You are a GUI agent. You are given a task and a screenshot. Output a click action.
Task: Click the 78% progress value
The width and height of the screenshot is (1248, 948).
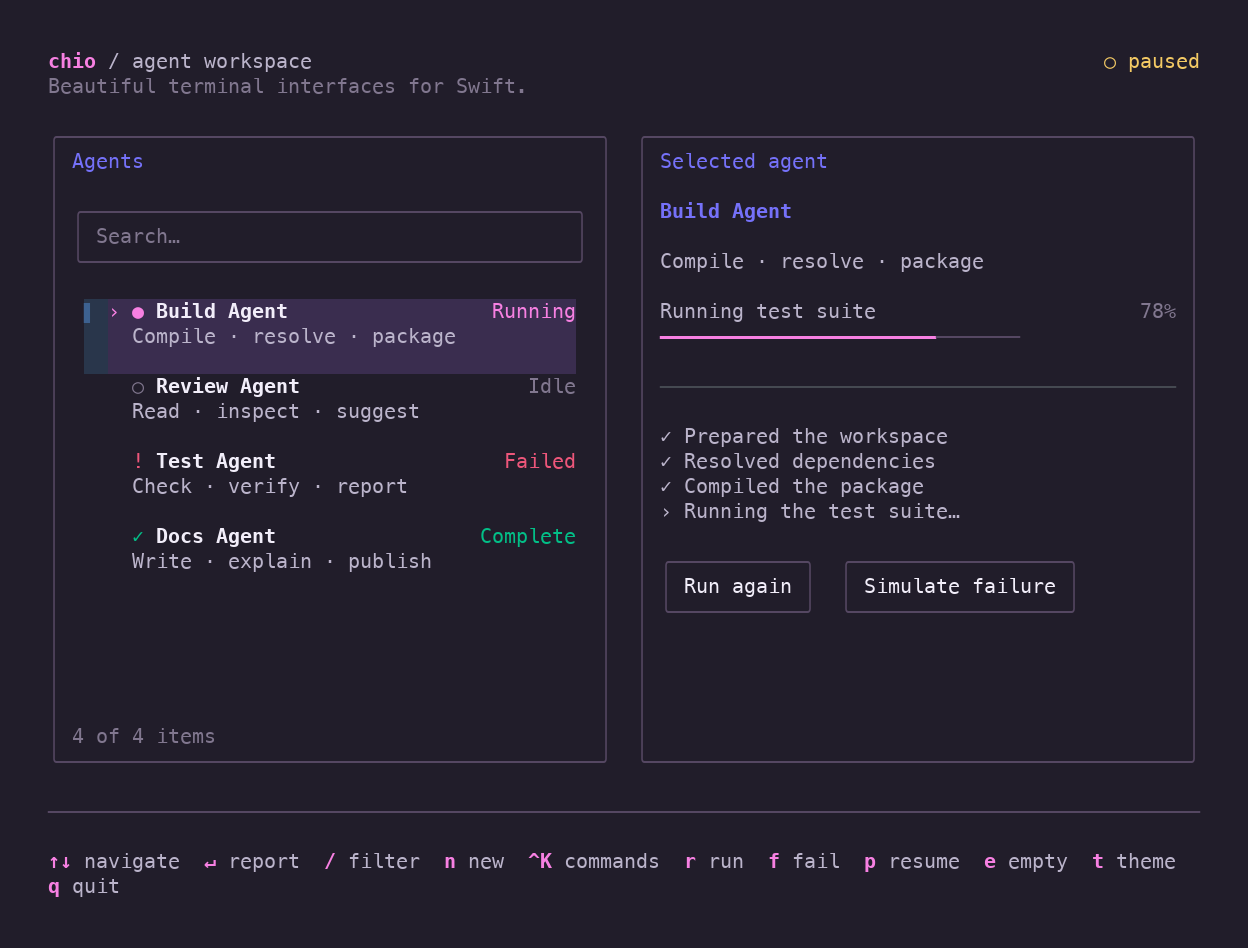click(x=1158, y=311)
